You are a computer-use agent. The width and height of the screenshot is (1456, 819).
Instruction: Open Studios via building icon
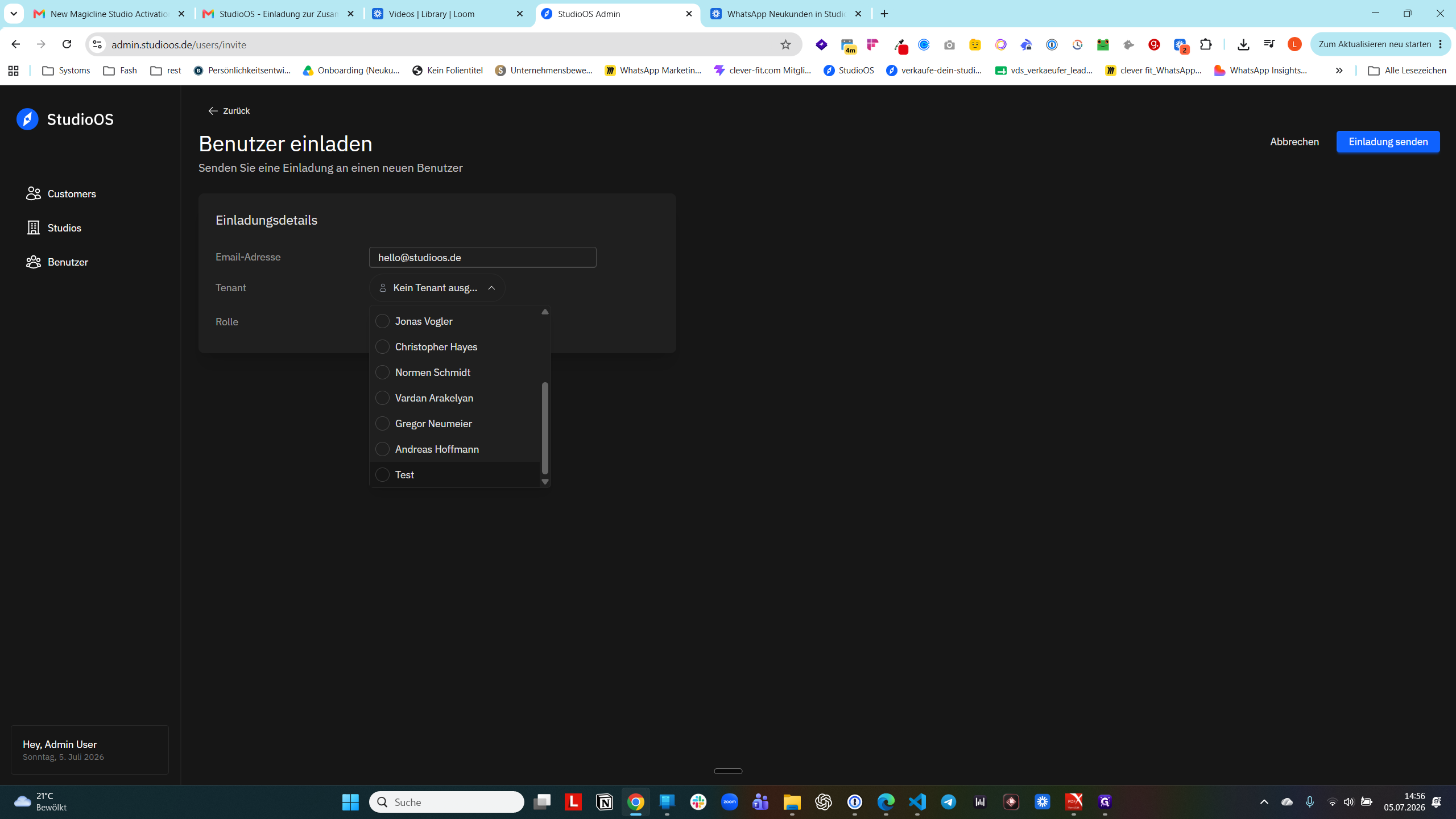(x=34, y=228)
